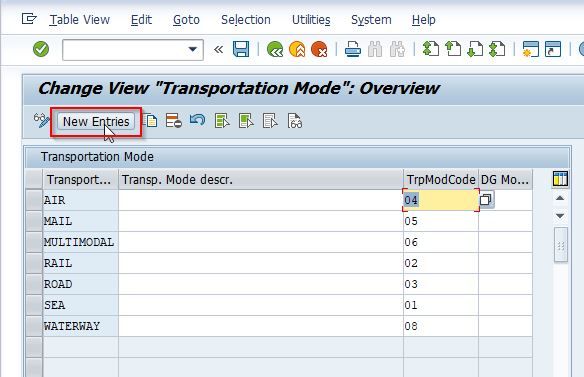Click the Select All icon
Viewport: 584px width, 377px height.
[222, 121]
